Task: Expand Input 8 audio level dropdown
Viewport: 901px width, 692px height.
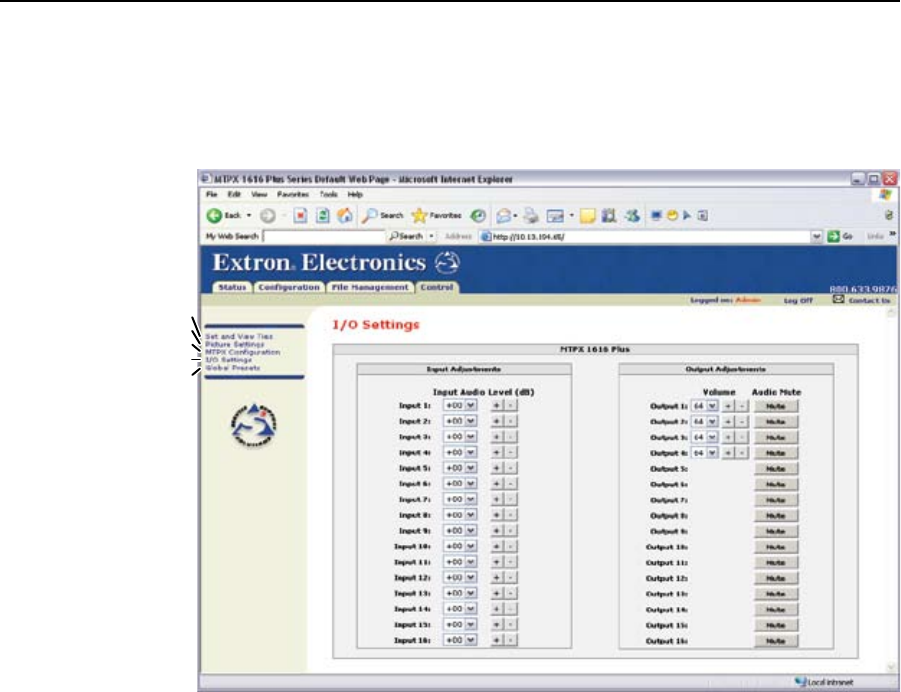Action: click(x=471, y=515)
